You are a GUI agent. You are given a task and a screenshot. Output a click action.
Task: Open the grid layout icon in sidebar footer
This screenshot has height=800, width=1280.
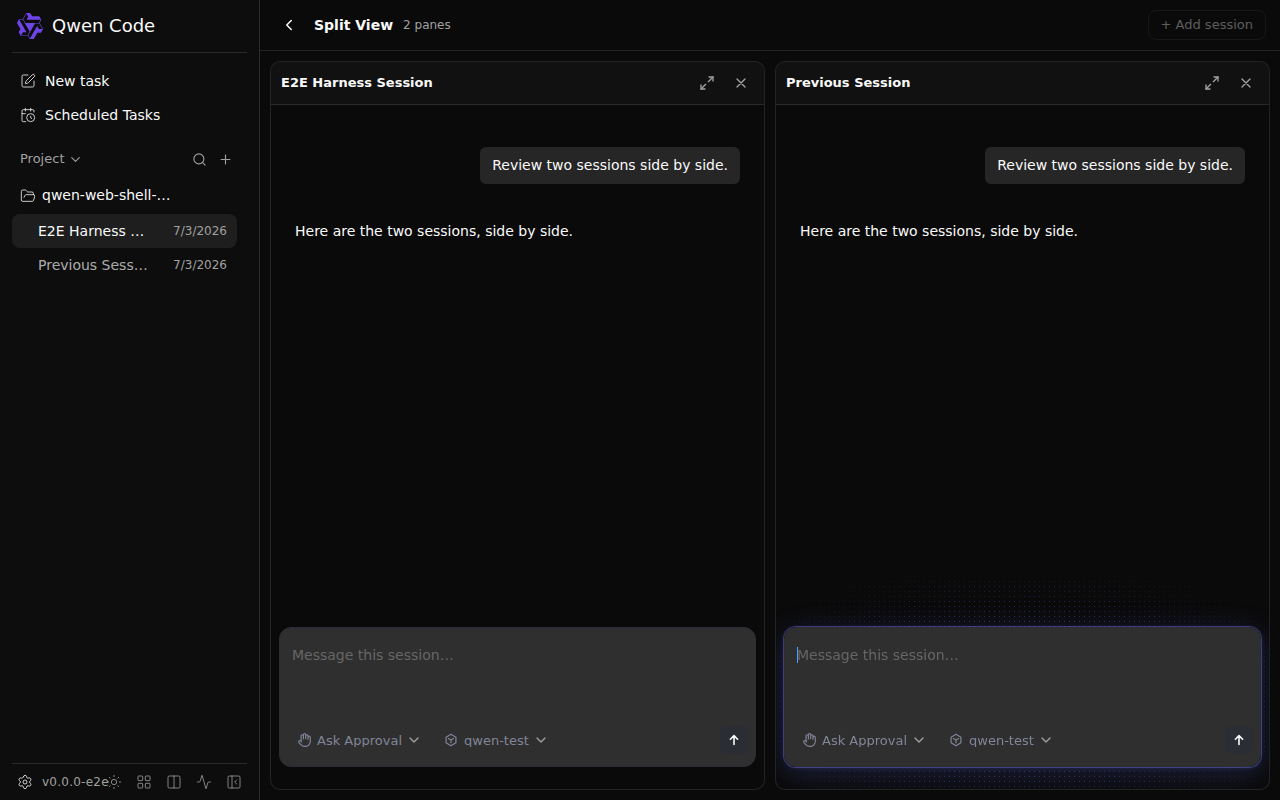pos(144,782)
